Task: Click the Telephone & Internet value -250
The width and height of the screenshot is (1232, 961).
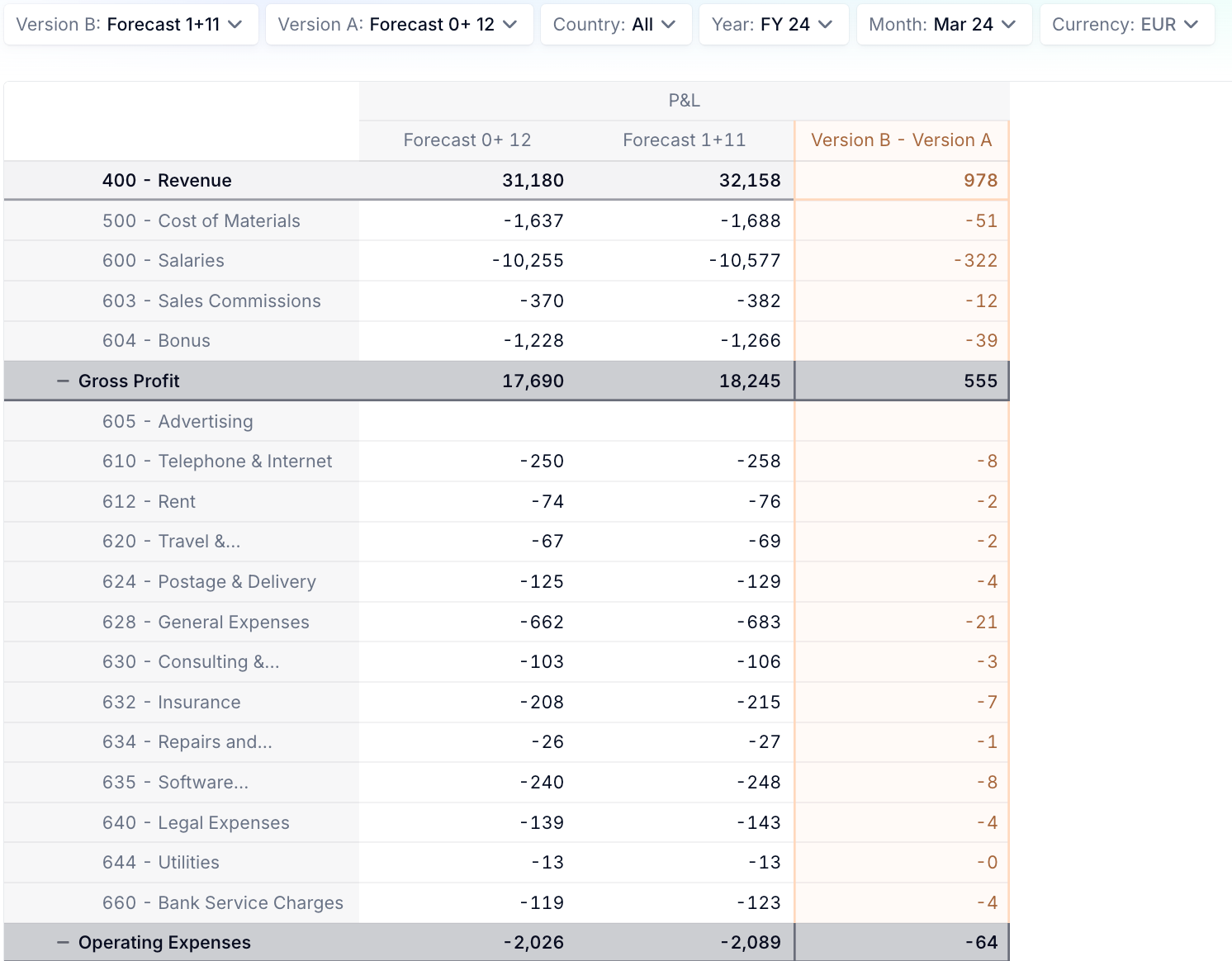Action: pyautogui.click(x=542, y=462)
